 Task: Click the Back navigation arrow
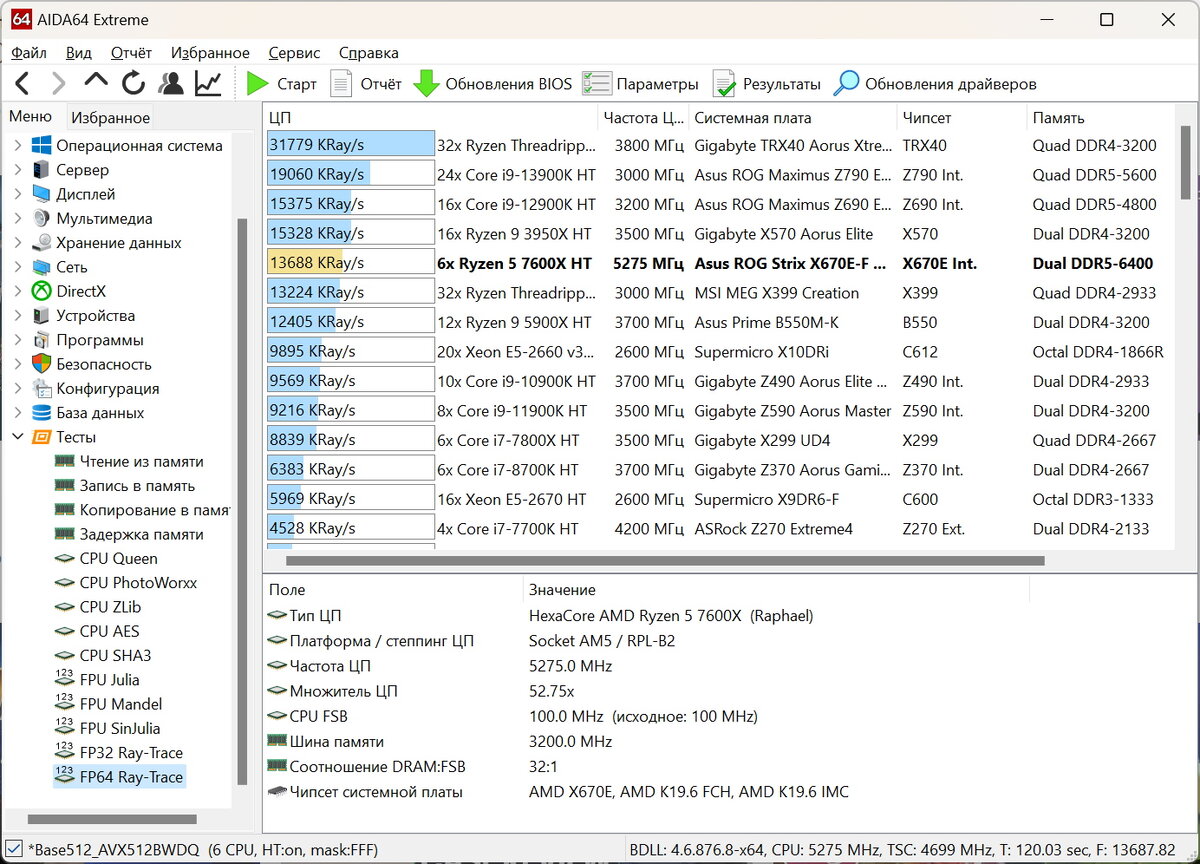click(x=23, y=84)
